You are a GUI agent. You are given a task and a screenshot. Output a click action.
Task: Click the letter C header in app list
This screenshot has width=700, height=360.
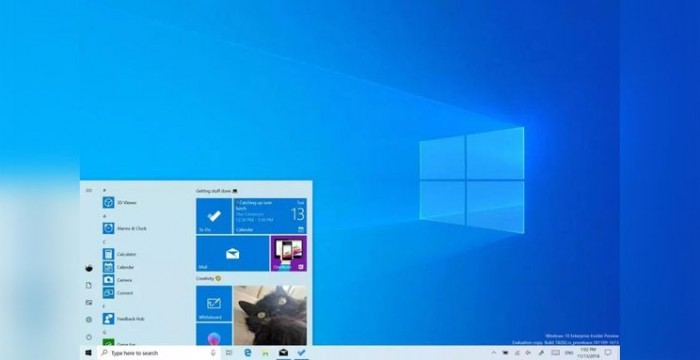104,242
